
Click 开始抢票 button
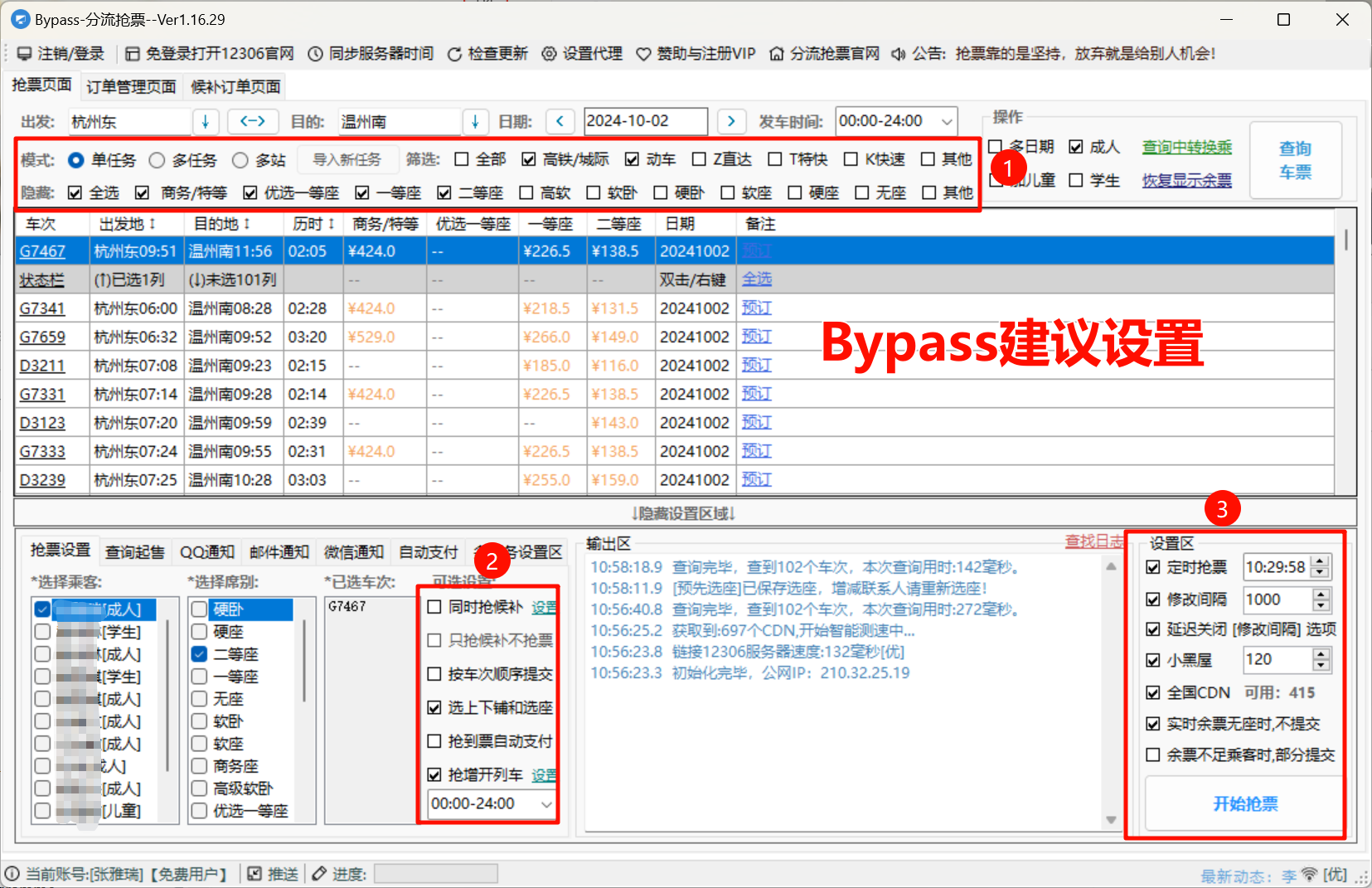pos(1245,803)
